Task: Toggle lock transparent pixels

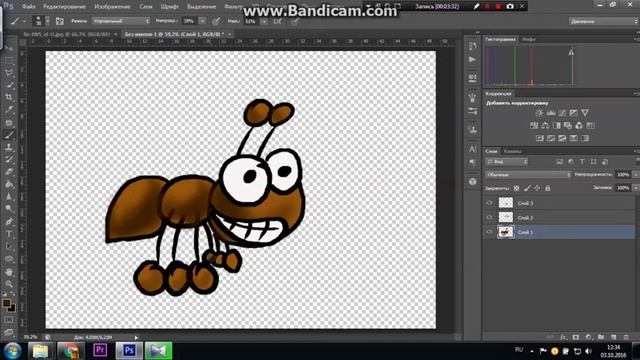Action: tap(517, 188)
